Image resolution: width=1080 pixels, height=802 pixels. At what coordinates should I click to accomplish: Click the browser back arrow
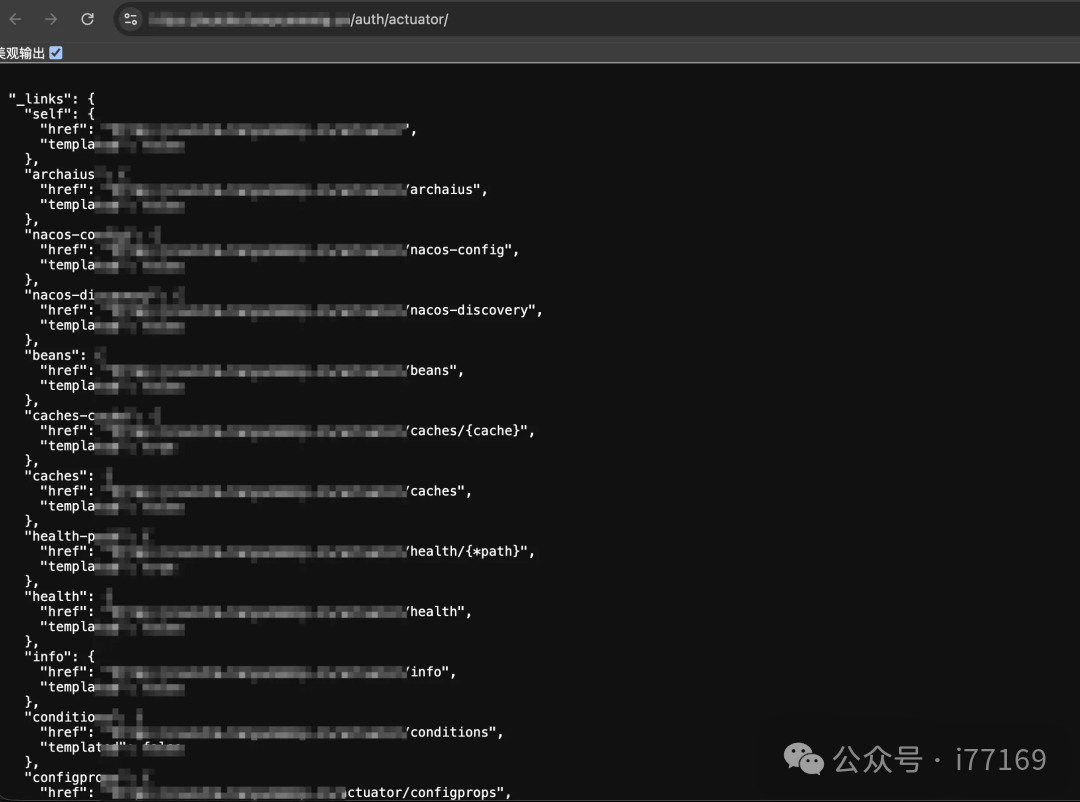15,19
